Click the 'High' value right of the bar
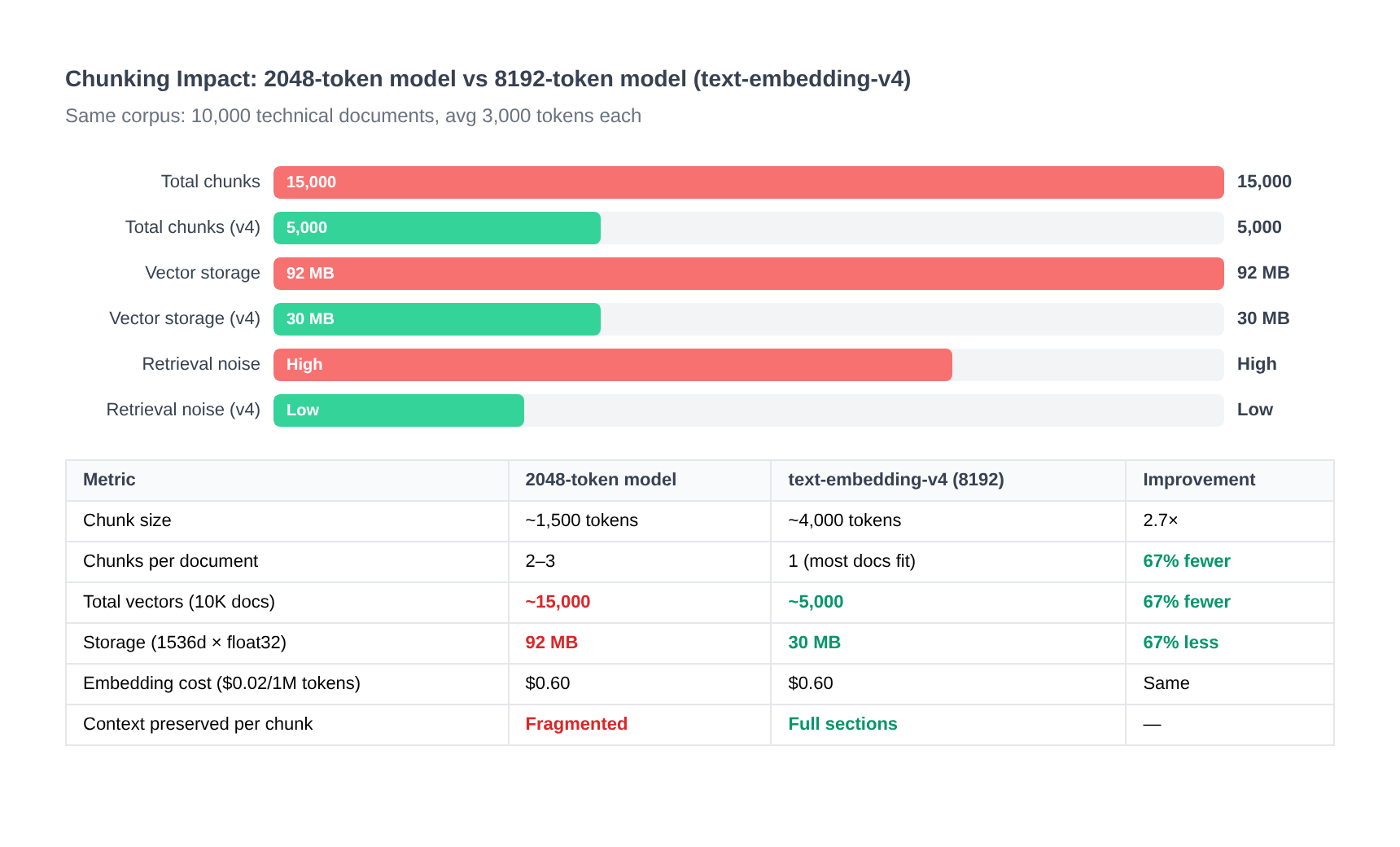 pyautogui.click(x=1257, y=364)
